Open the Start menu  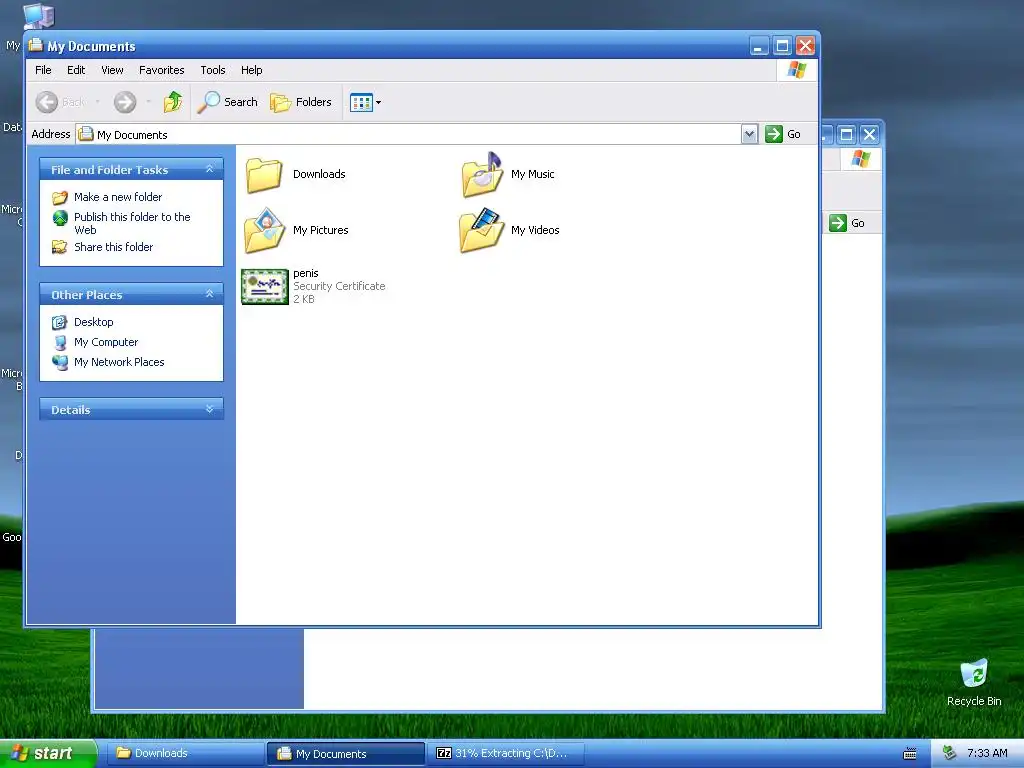tap(47, 753)
